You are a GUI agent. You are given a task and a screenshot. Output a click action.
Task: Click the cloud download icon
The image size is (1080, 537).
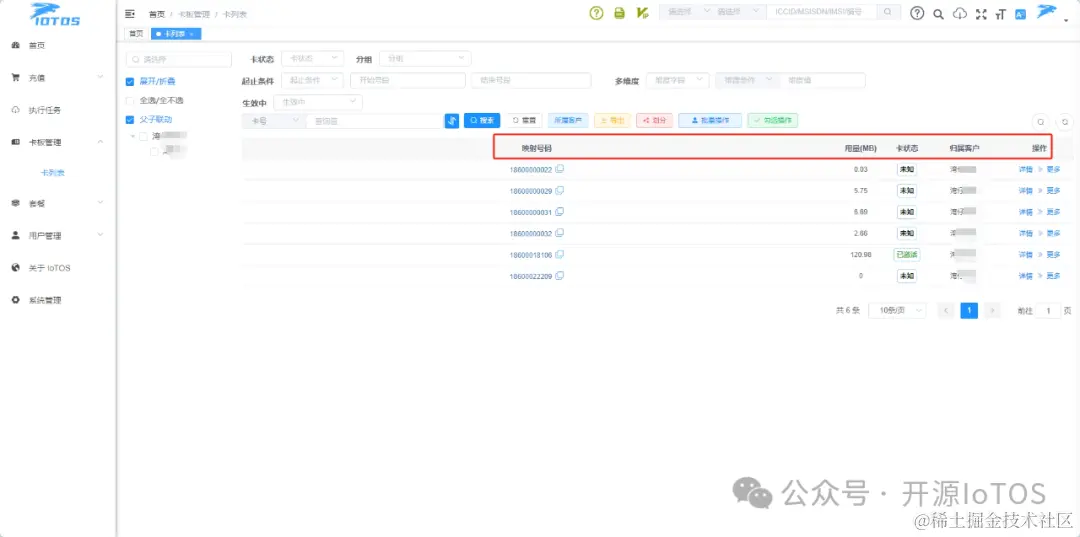pyautogui.click(x=959, y=14)
